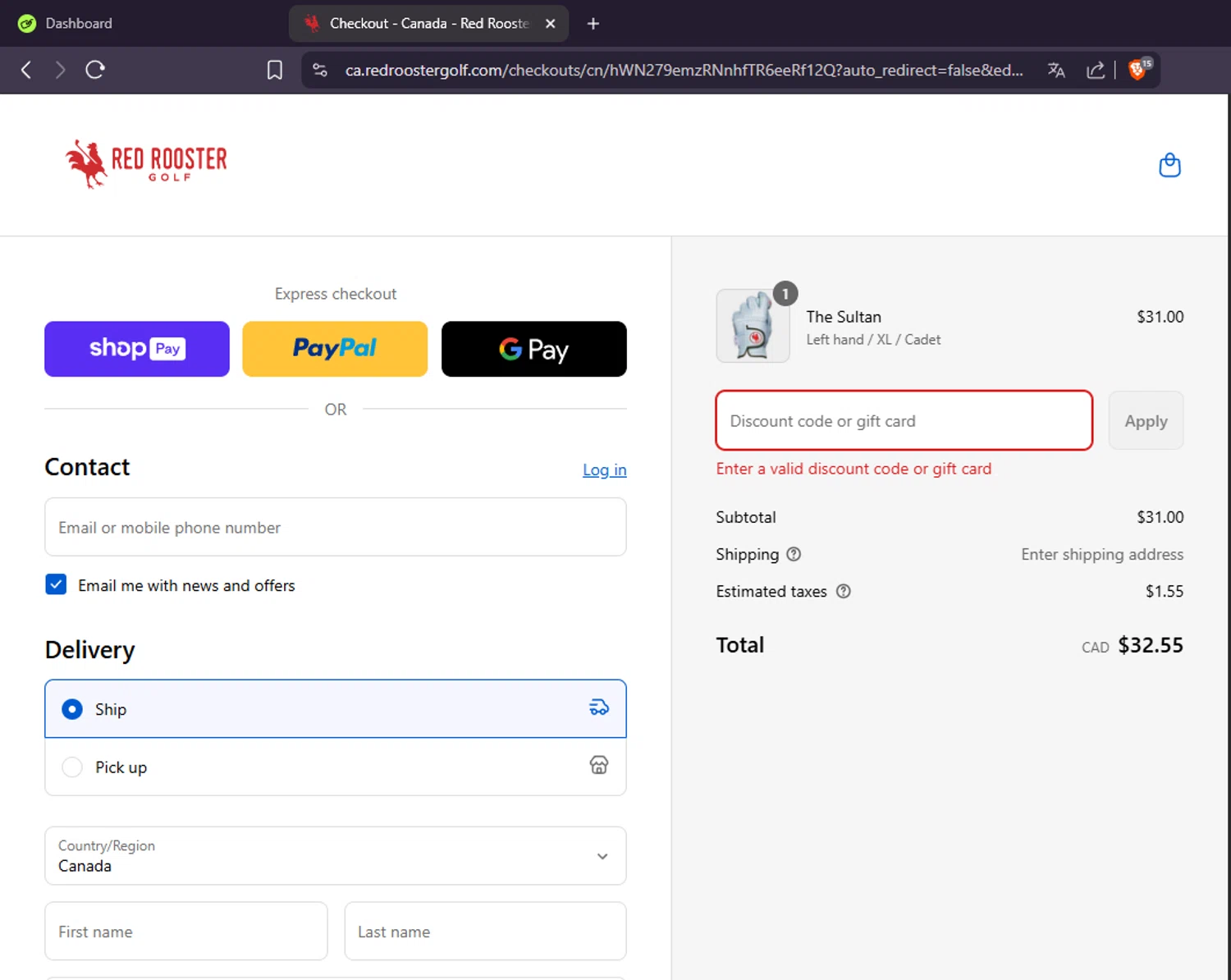The height and width of the screenshot is (980, 1231).
Task: Open a new browser tab
Action: 593,24
